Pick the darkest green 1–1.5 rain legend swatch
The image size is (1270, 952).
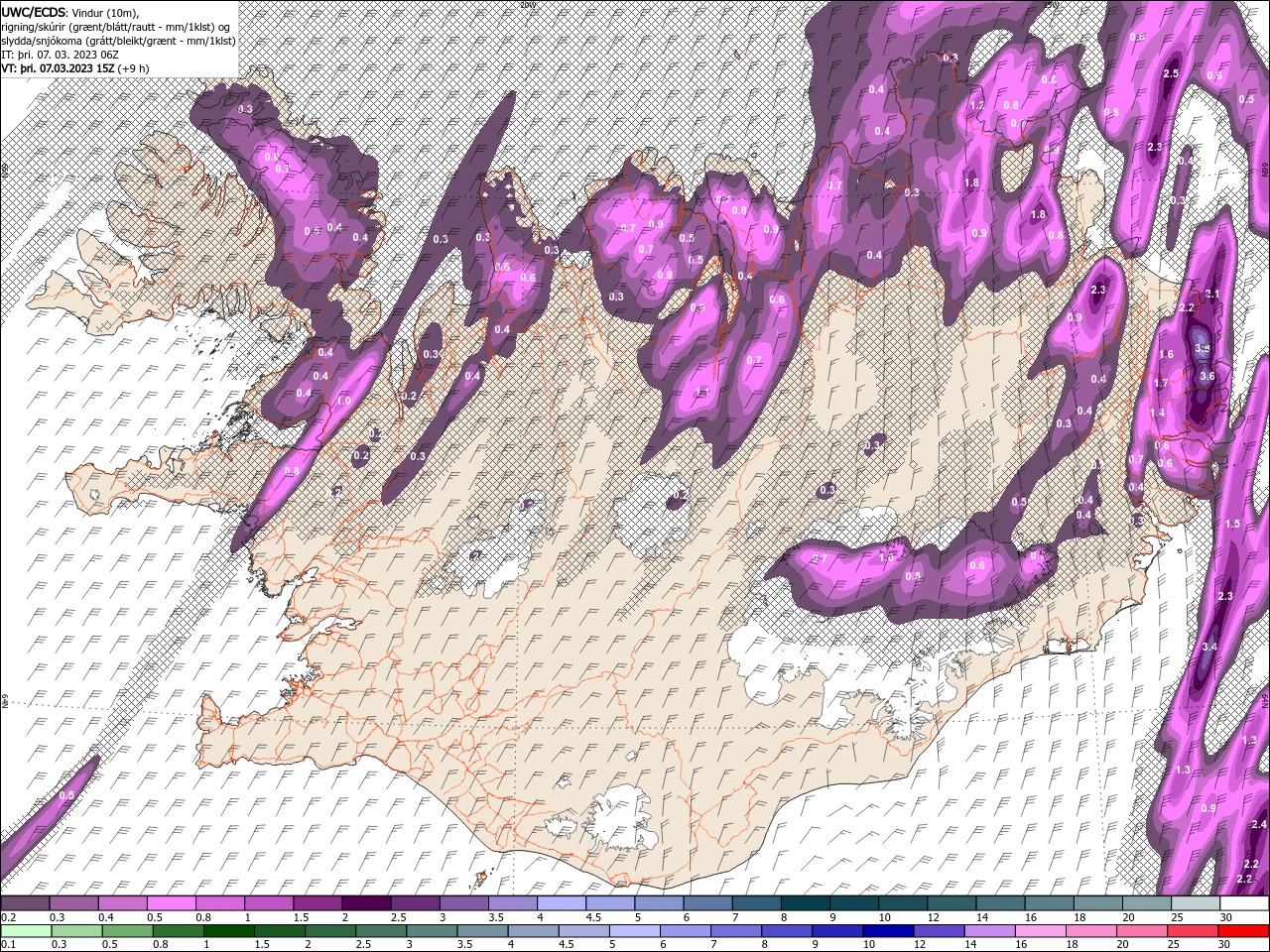(228, 931)
